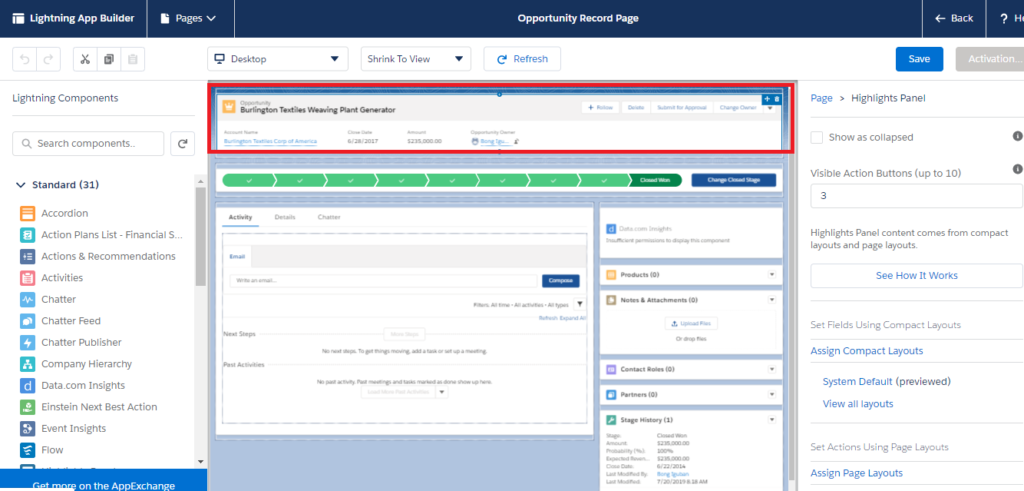Refresh the Lightning components list
This screenshot has width=1024, height=491.
click(x=182, y=144)
